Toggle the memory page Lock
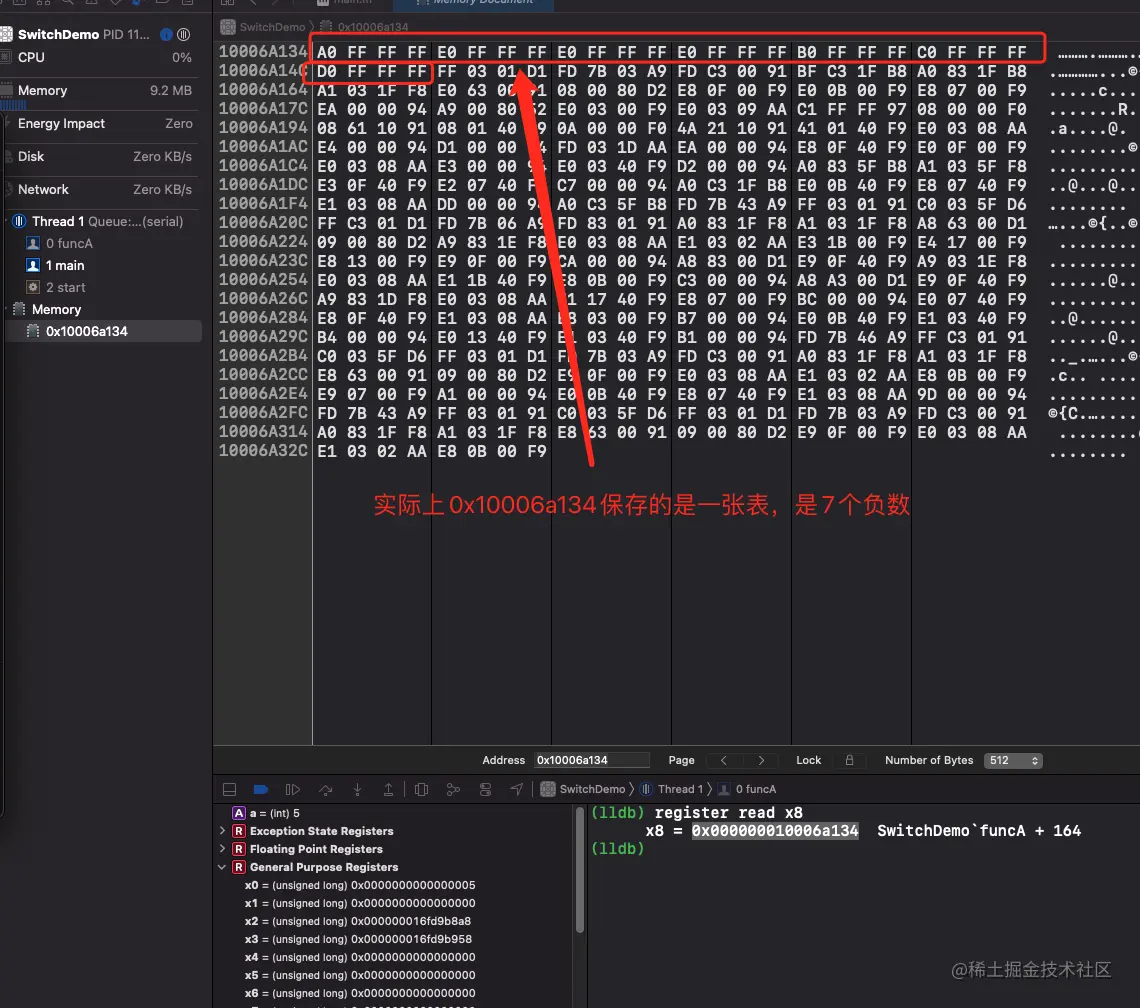 click(849, 760)
